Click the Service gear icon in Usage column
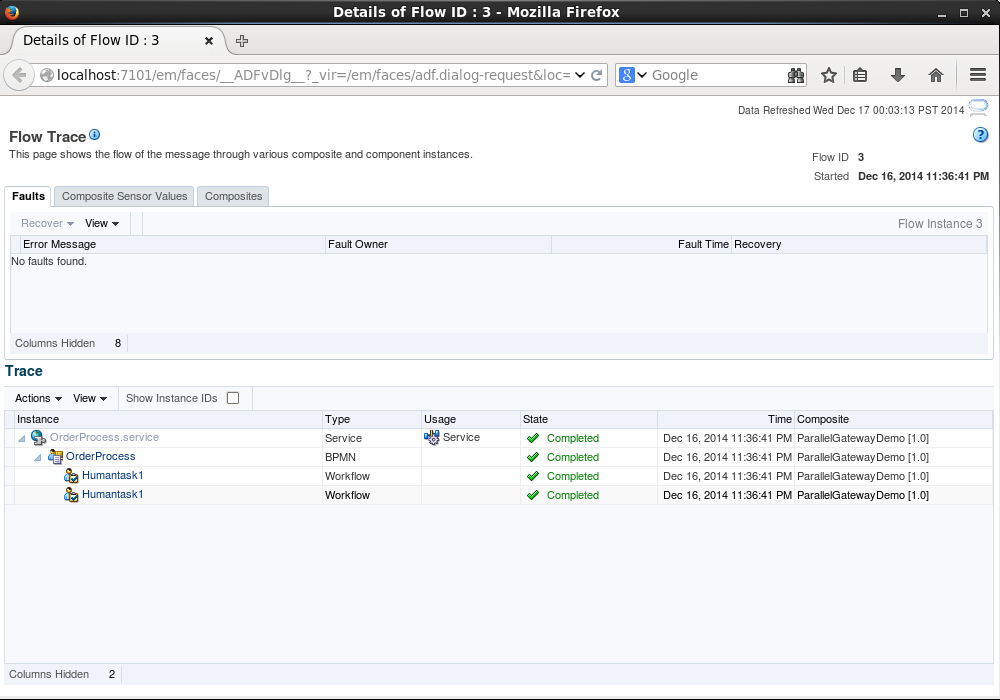The height and width of the screenshot is (700, 1000). point(431,437)
